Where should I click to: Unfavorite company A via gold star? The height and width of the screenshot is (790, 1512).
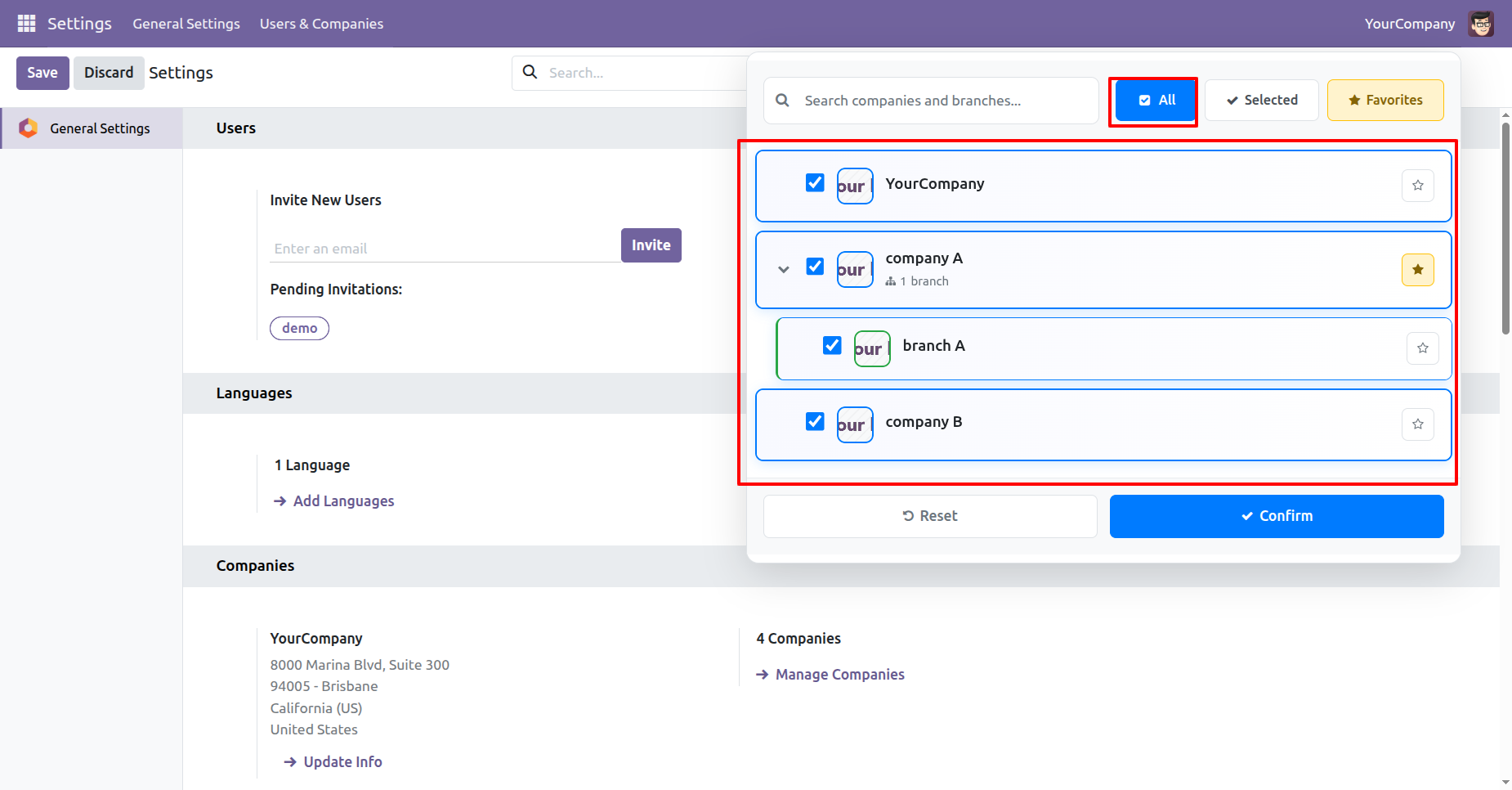[1418, 270]
